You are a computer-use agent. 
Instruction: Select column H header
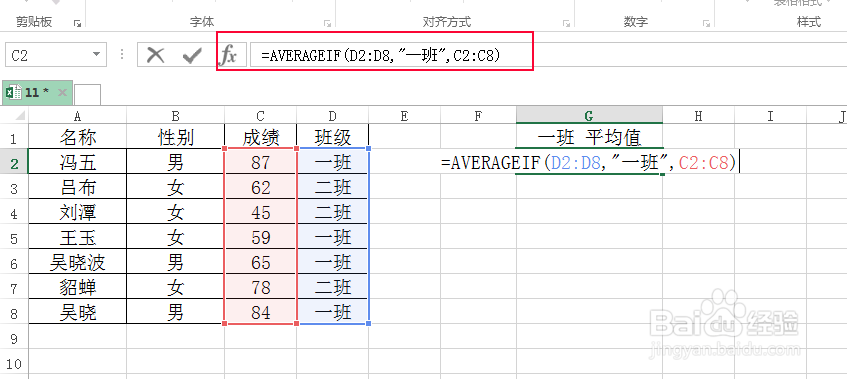[x=698, y=115]
